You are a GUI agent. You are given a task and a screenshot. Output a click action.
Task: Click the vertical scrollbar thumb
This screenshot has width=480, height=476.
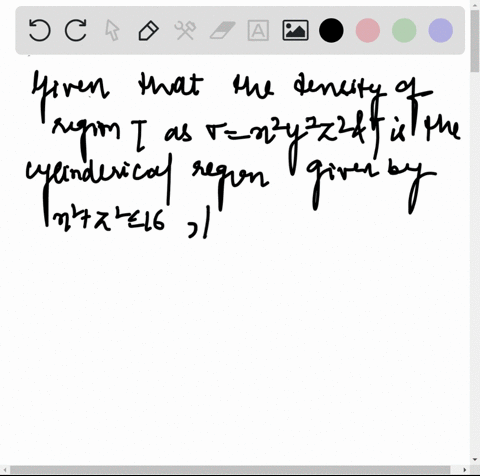[475, 41]
